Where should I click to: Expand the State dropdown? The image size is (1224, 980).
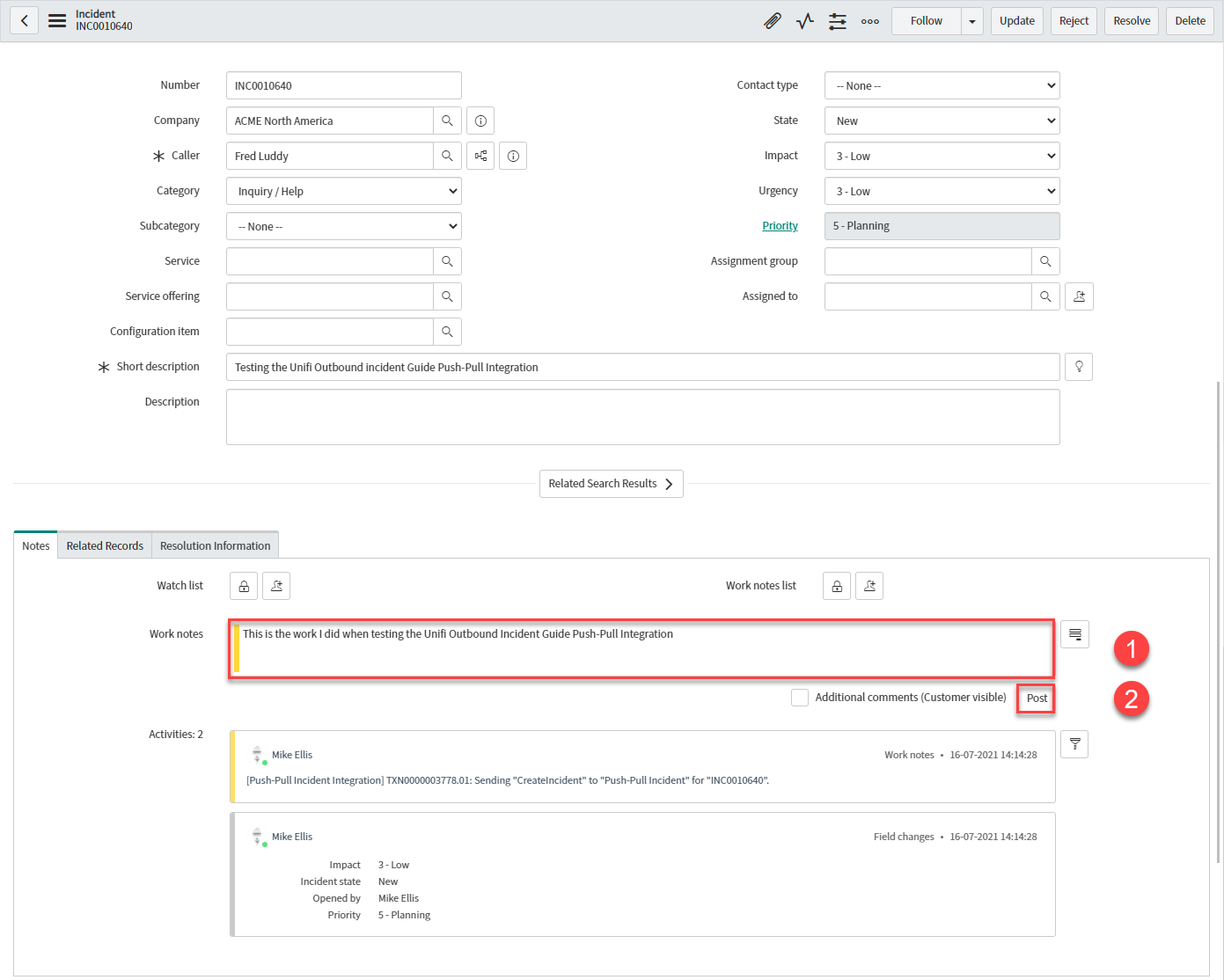click(x=942, y=121)
